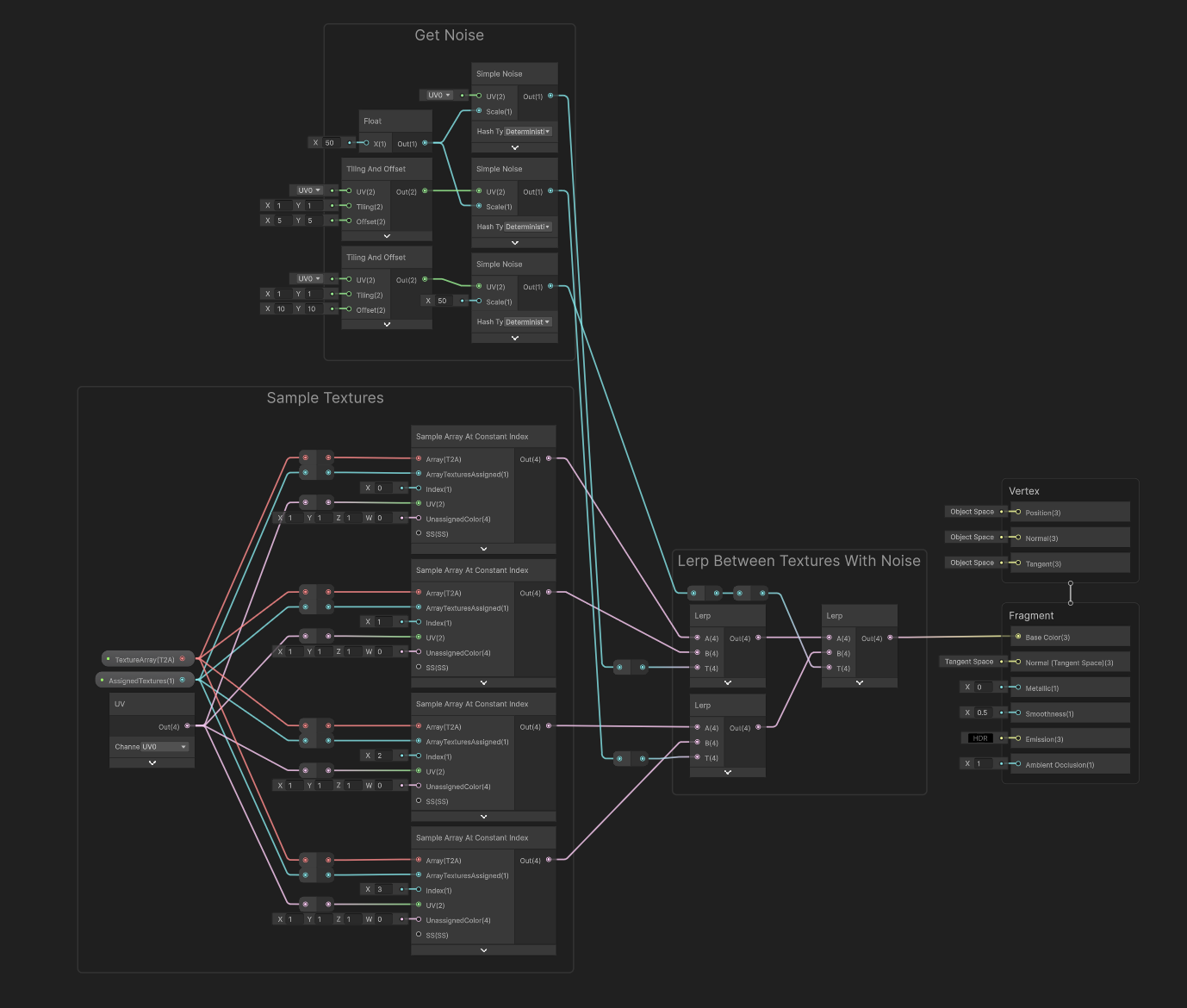Click Smoothness X value 0.5 field

tap(983, 712)
